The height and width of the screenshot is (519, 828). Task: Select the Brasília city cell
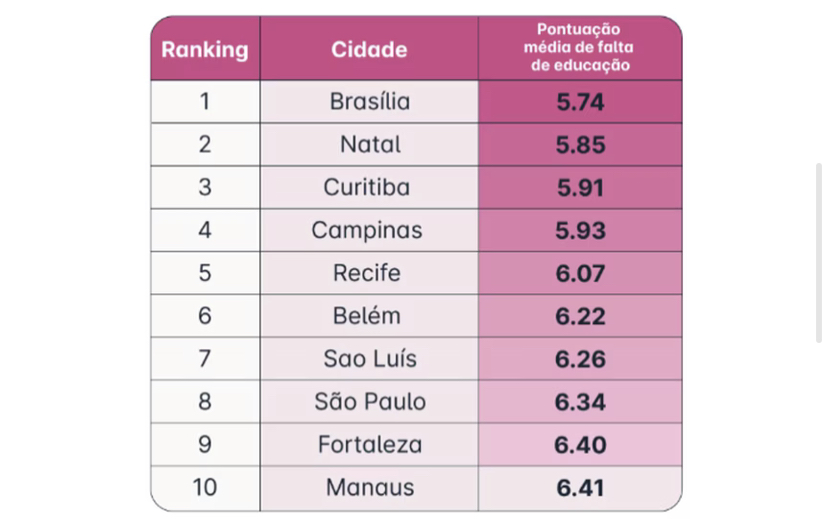click(x=369, y=102)
